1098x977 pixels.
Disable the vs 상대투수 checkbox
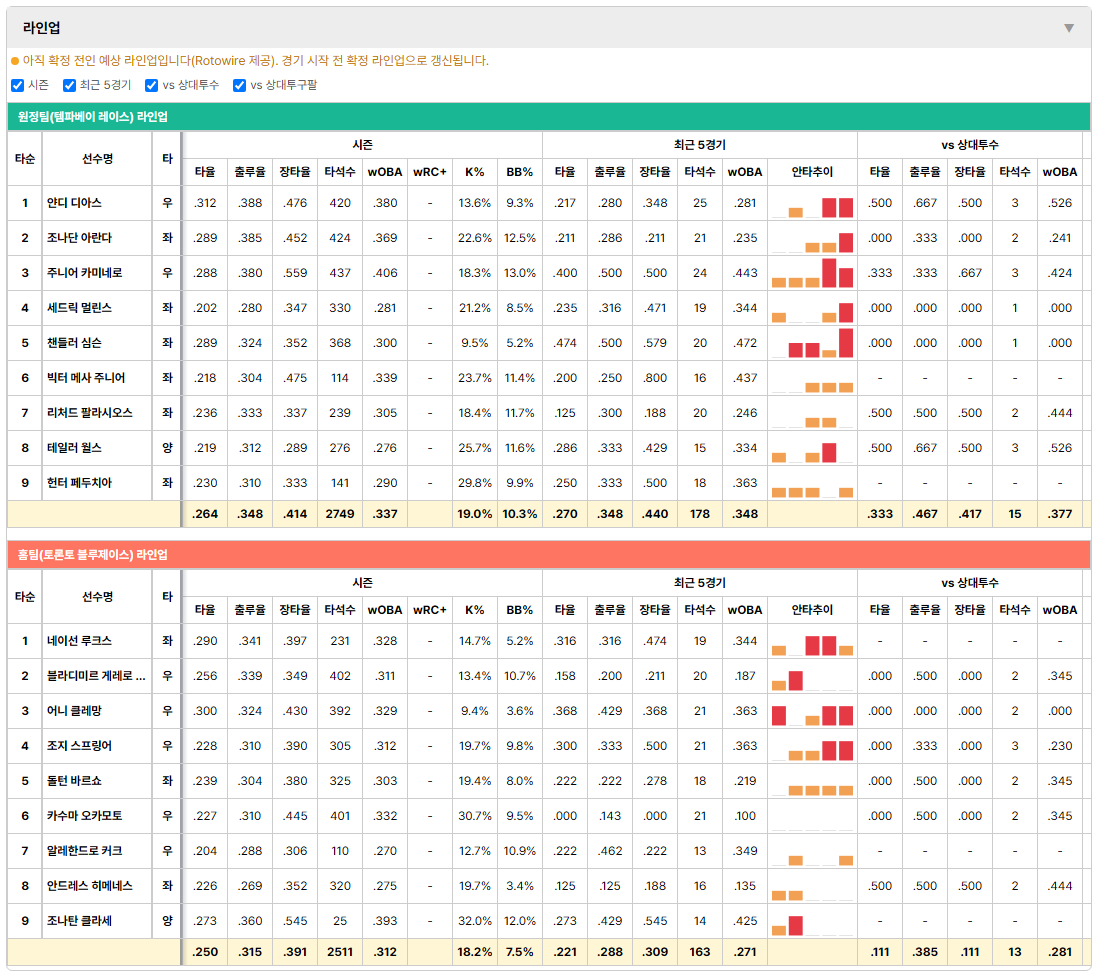151,85
